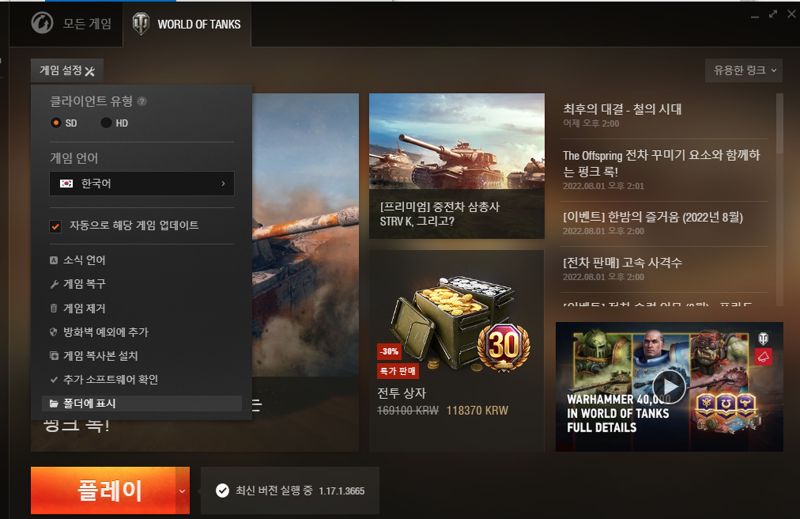Click the news list scrollbar
Screen dimensions: 800x519
[779, 123]
